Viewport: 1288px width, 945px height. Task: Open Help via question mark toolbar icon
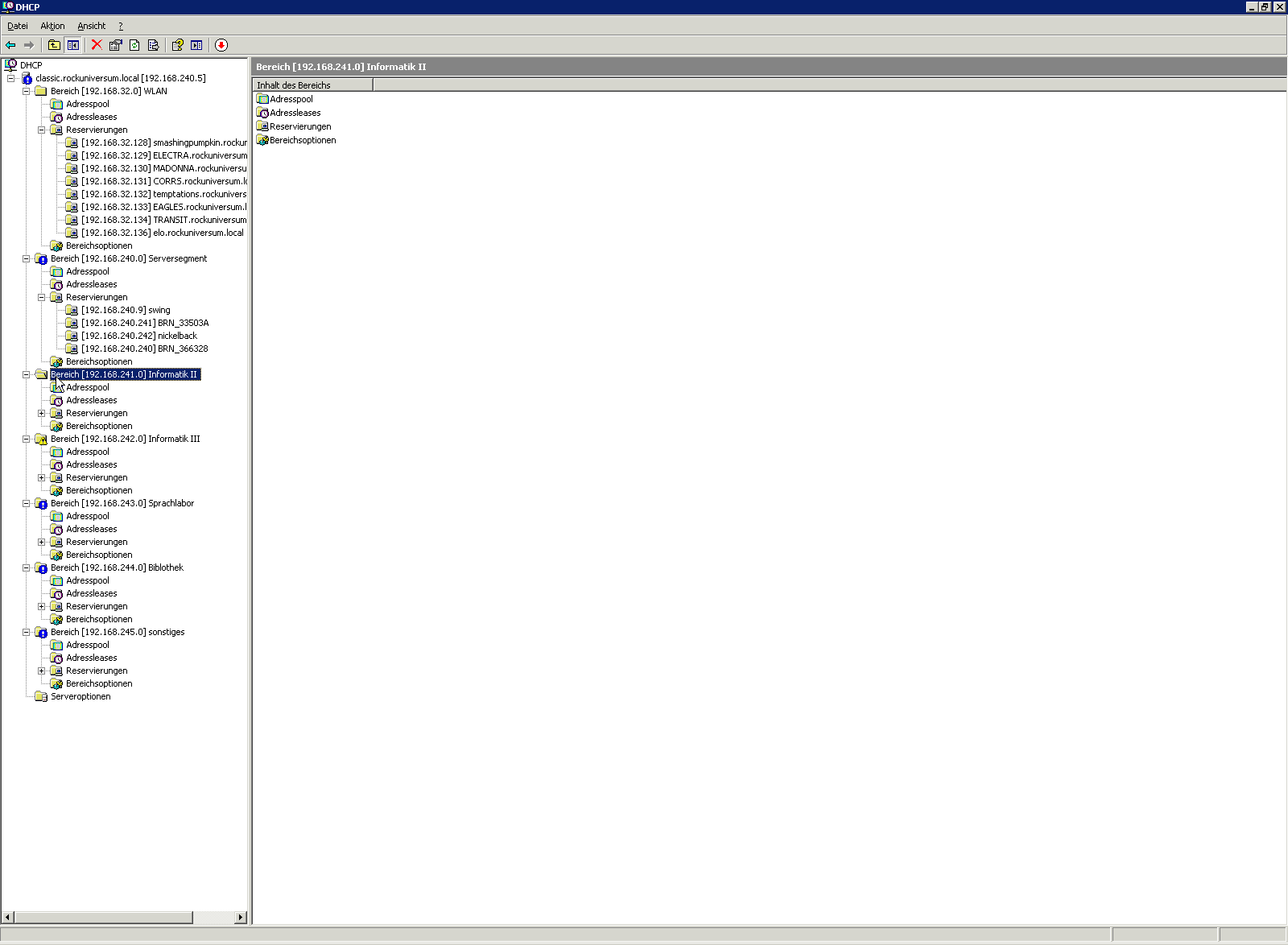177,45
